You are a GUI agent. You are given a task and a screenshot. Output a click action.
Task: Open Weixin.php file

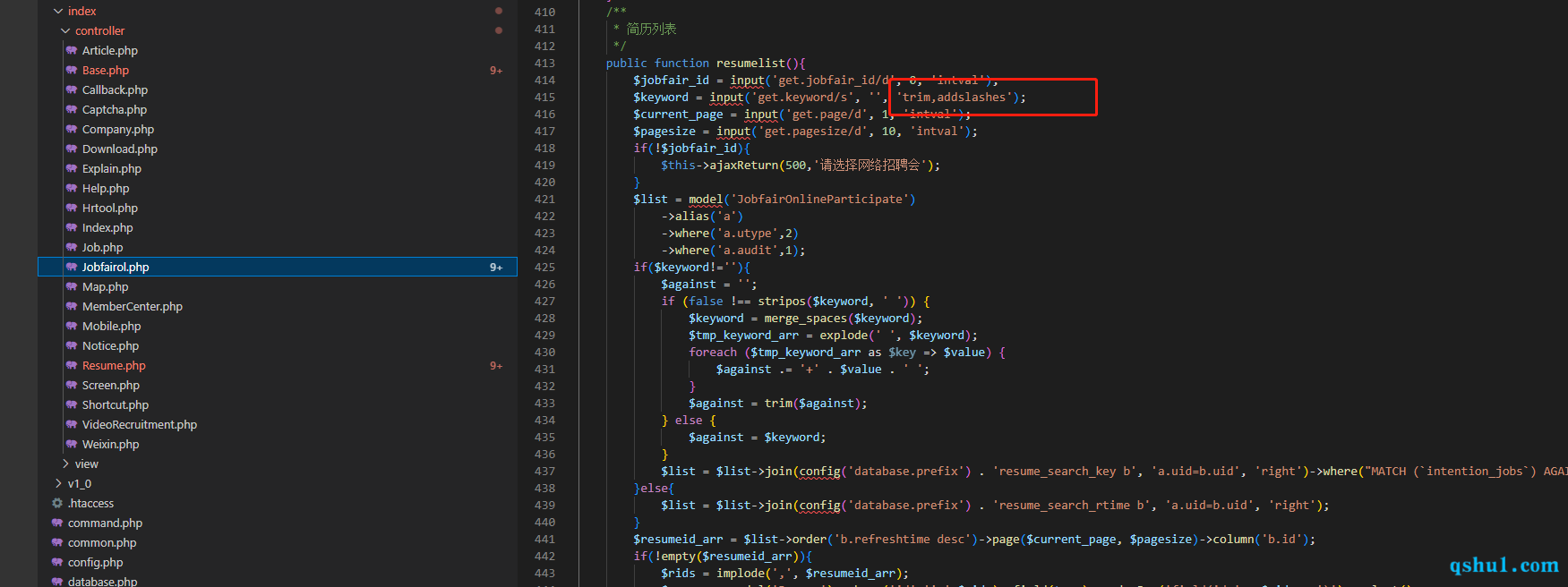click(x=111, y=444)
